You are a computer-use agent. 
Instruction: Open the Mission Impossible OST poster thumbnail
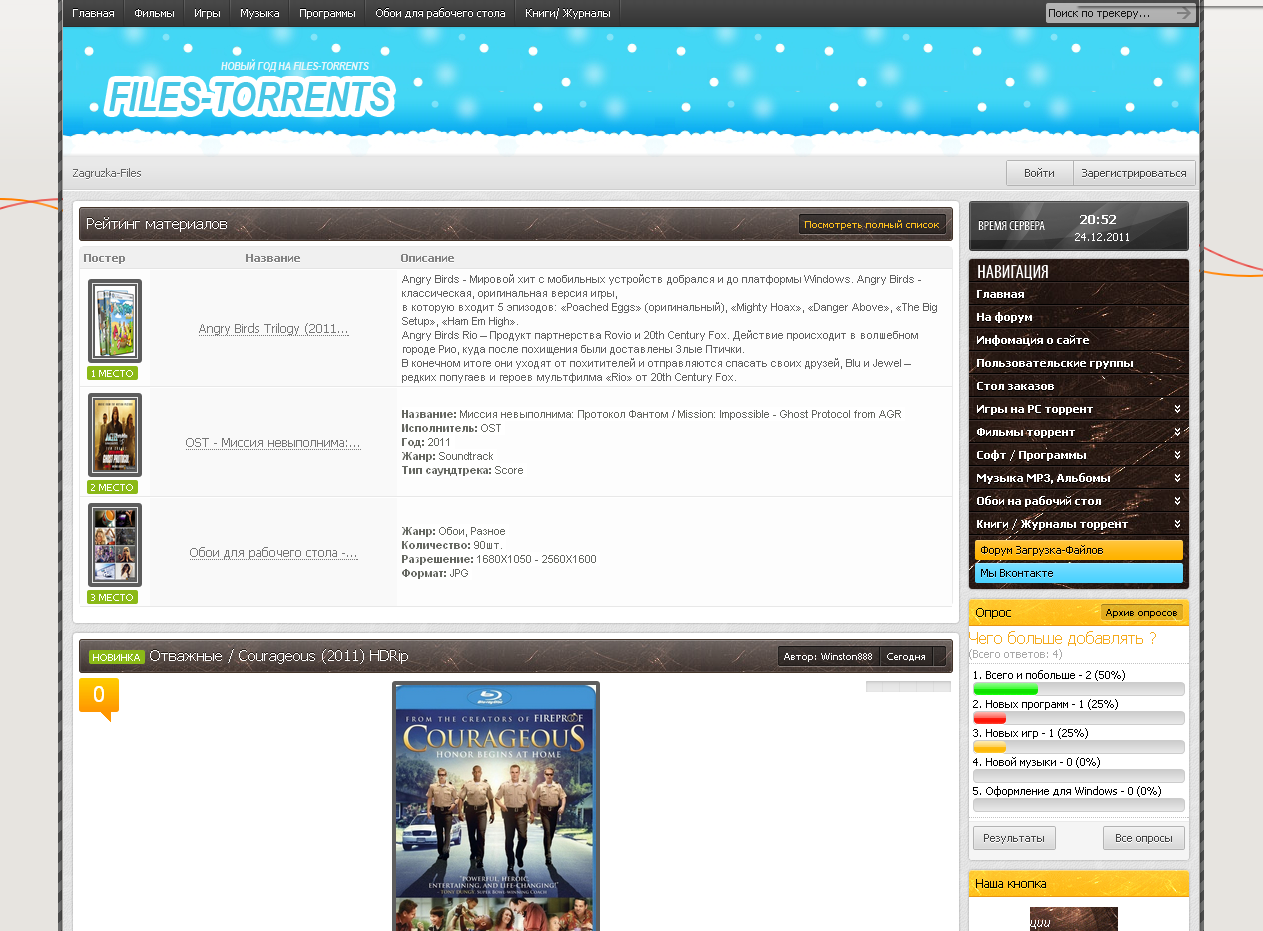(115, 435)
